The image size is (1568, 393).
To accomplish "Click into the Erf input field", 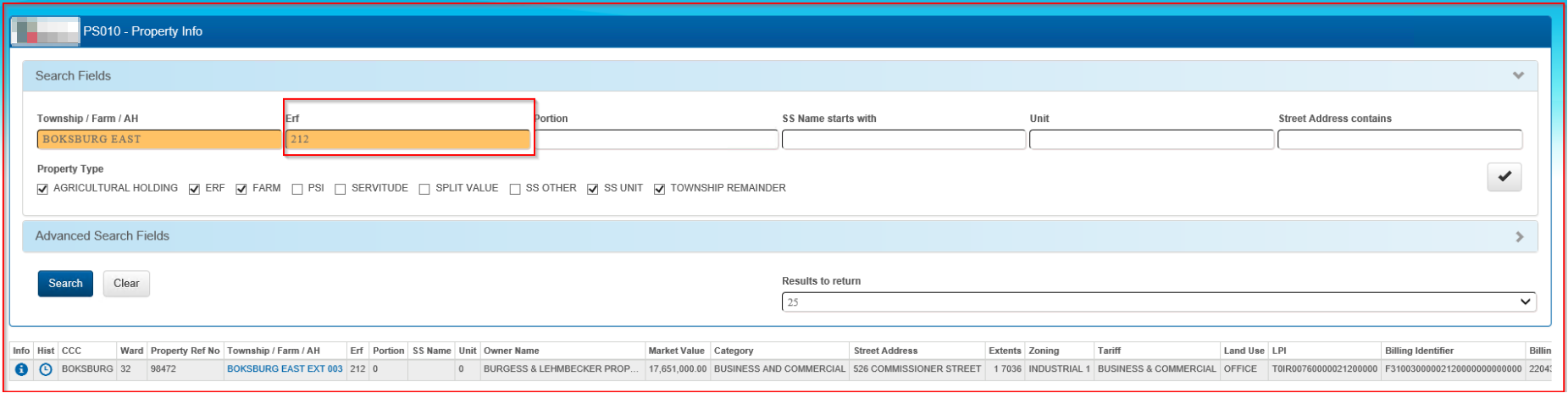I will (x=408, y=140).
